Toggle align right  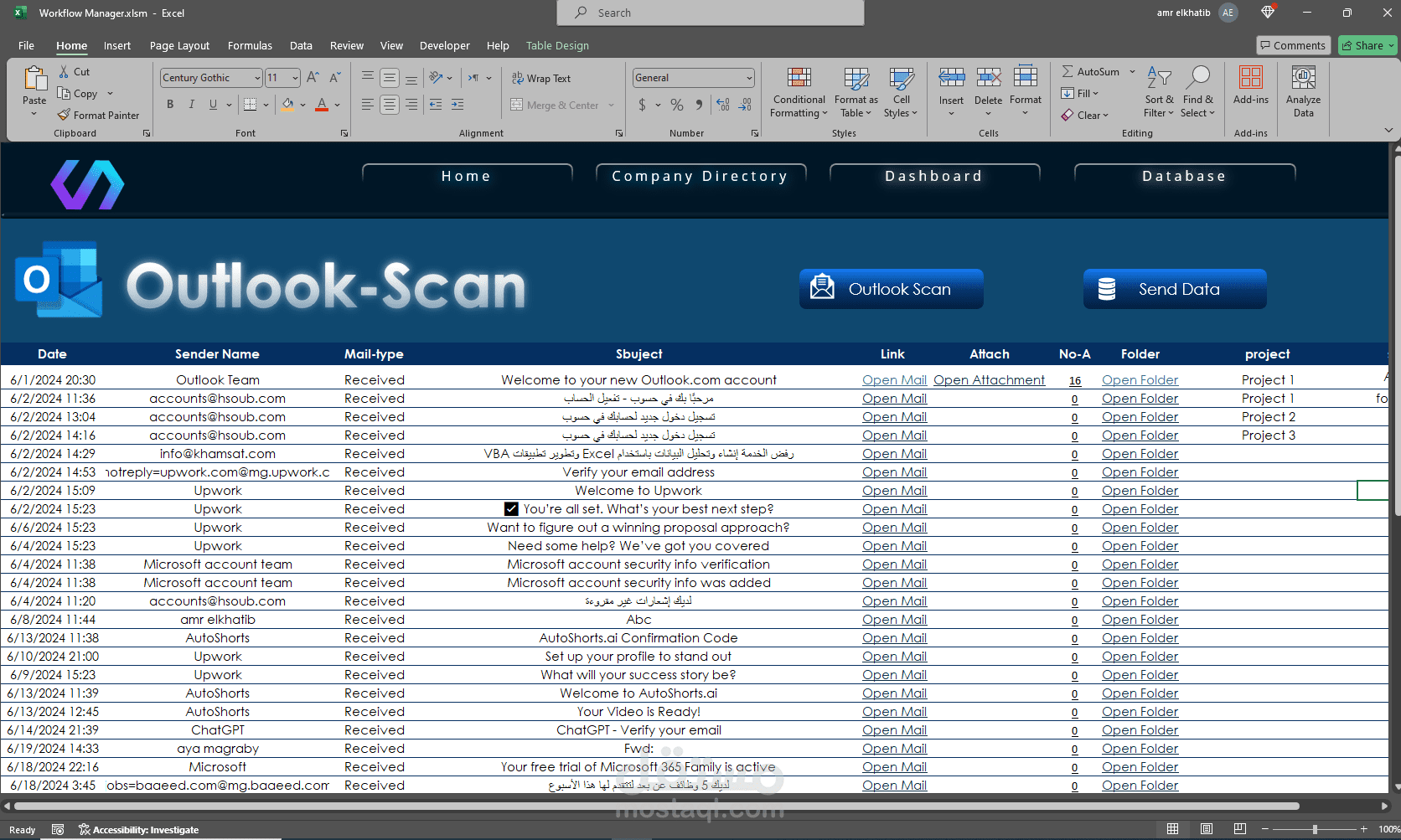pos(411,105)
